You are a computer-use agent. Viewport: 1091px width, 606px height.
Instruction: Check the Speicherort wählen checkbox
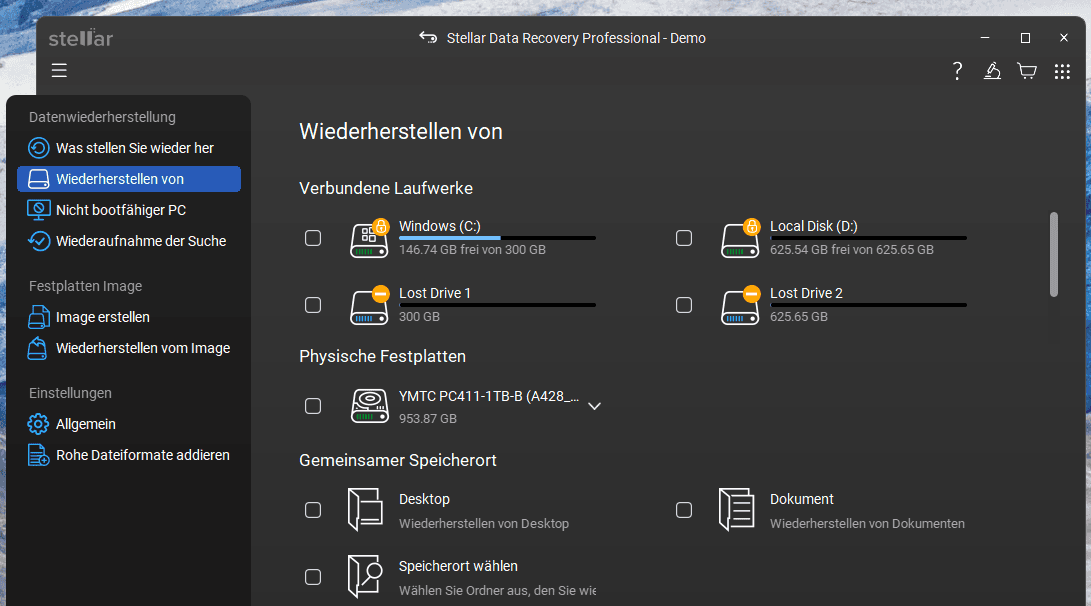313,577
